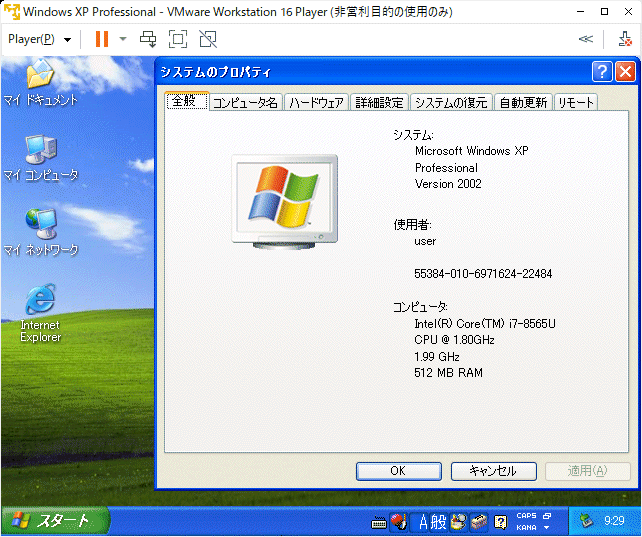
Task: Minimize the VMware Player window
Action: point(581,11)
